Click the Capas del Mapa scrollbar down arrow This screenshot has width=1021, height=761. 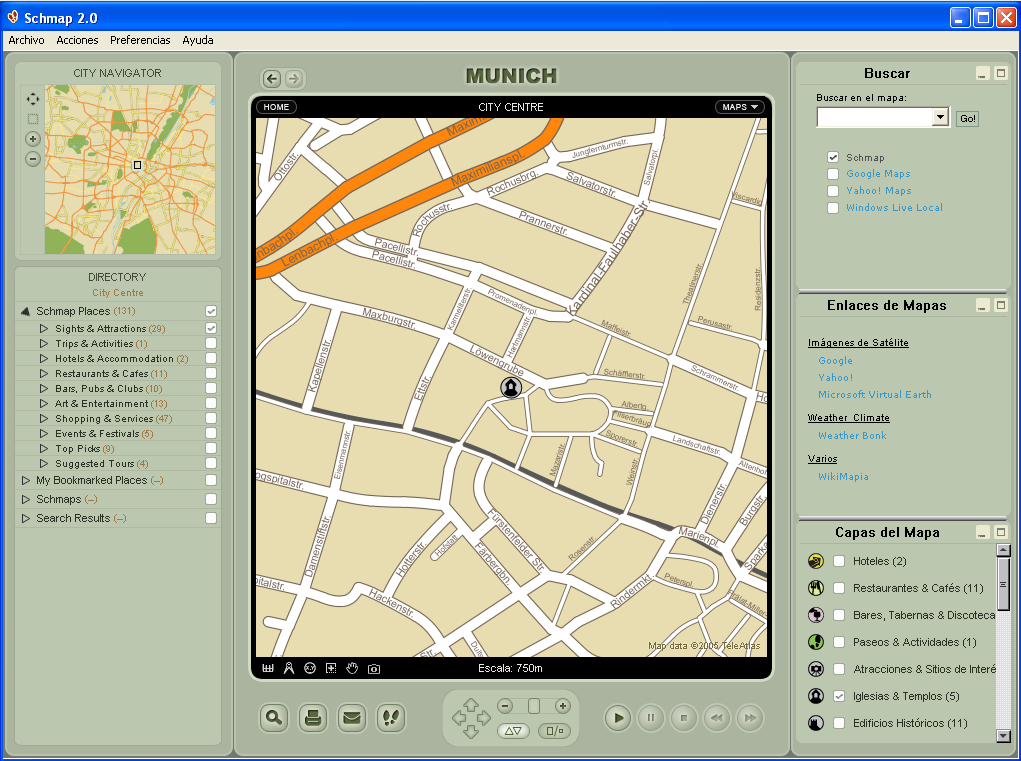[x=1003, y=736]
